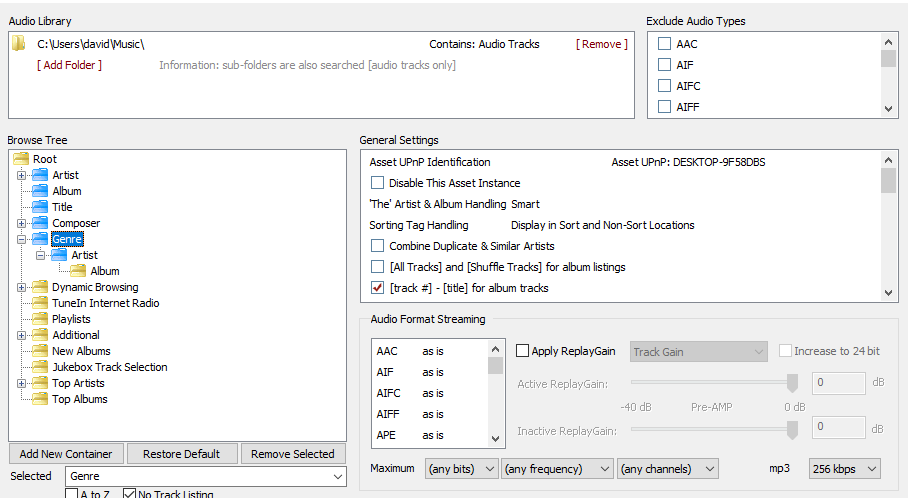The image size is (908, 498).
Task: Toggle the Apply ReplayGain checkbox
Action: coord(523,351)
